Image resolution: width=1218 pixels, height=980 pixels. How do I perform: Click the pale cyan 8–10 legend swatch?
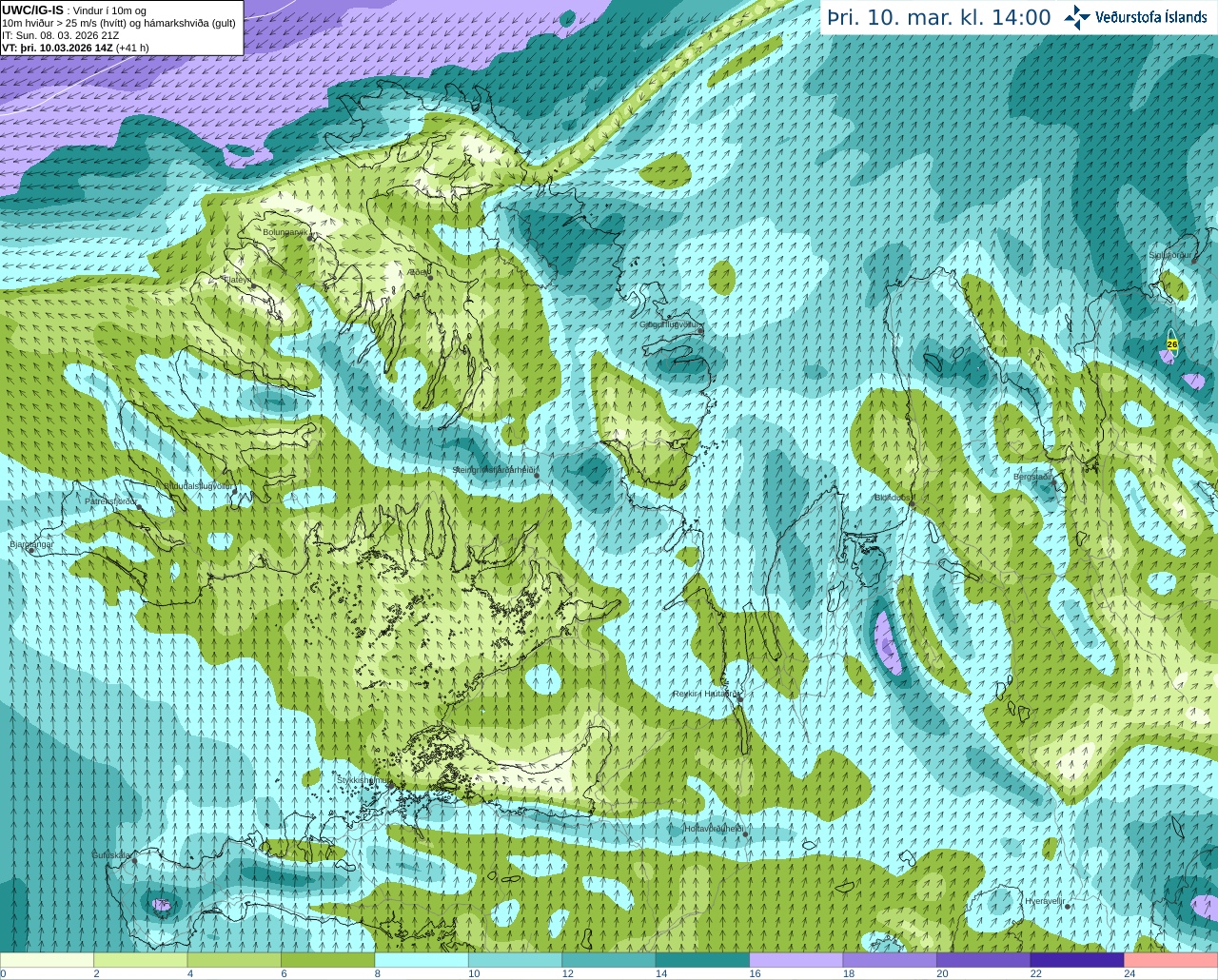[422, 960]
